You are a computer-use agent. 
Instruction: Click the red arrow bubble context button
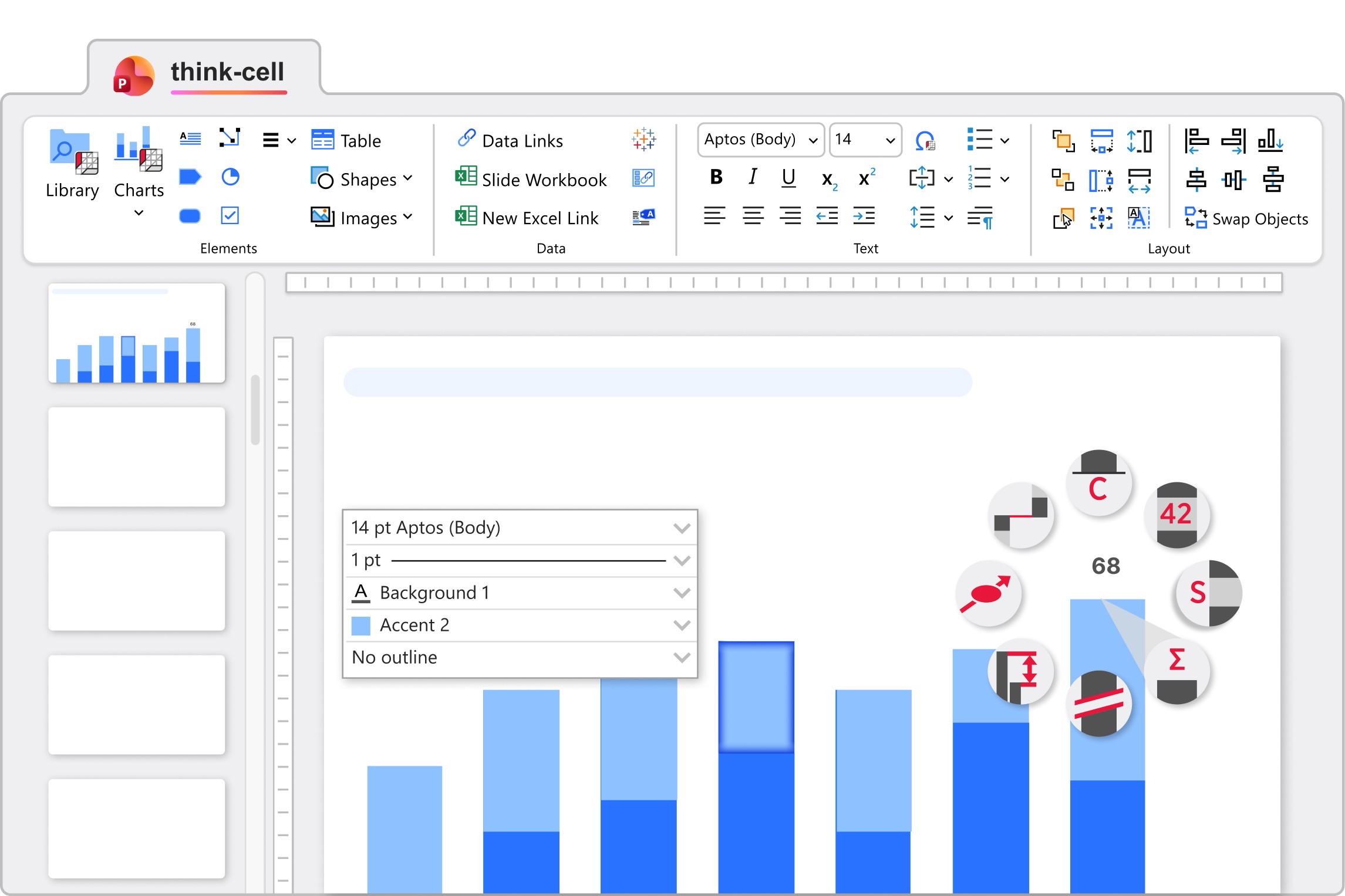[x=989, y=593]
